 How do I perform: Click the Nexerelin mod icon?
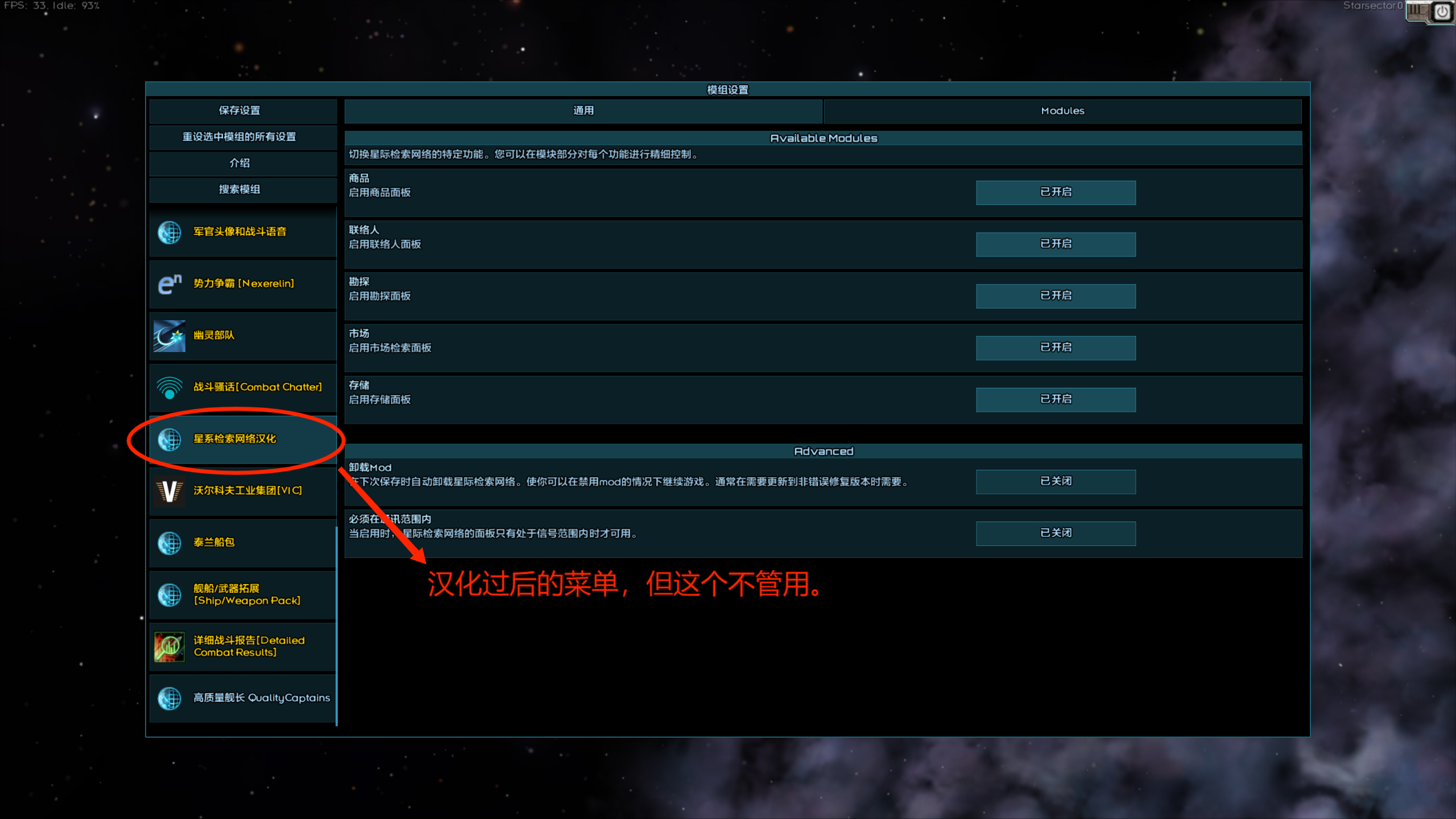(169, 284)
